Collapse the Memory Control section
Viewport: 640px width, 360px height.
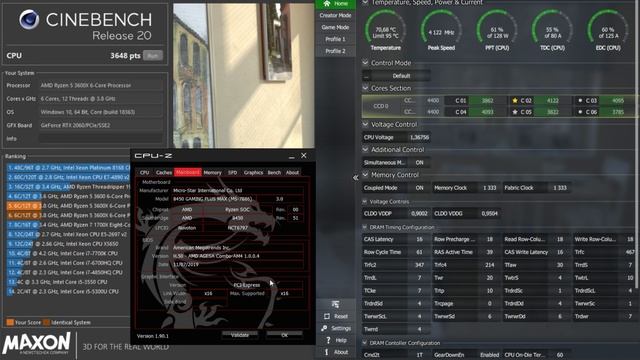(365, 175)
